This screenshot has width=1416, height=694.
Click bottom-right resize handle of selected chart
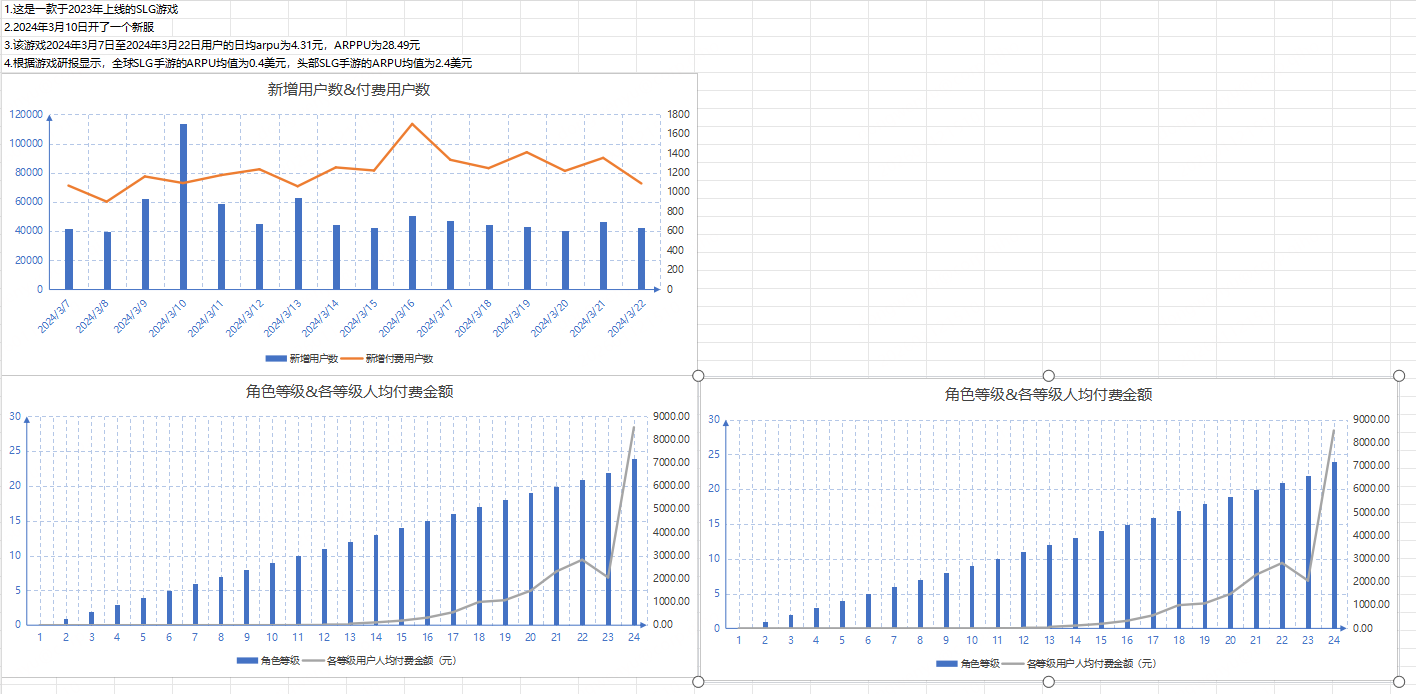1398,682
